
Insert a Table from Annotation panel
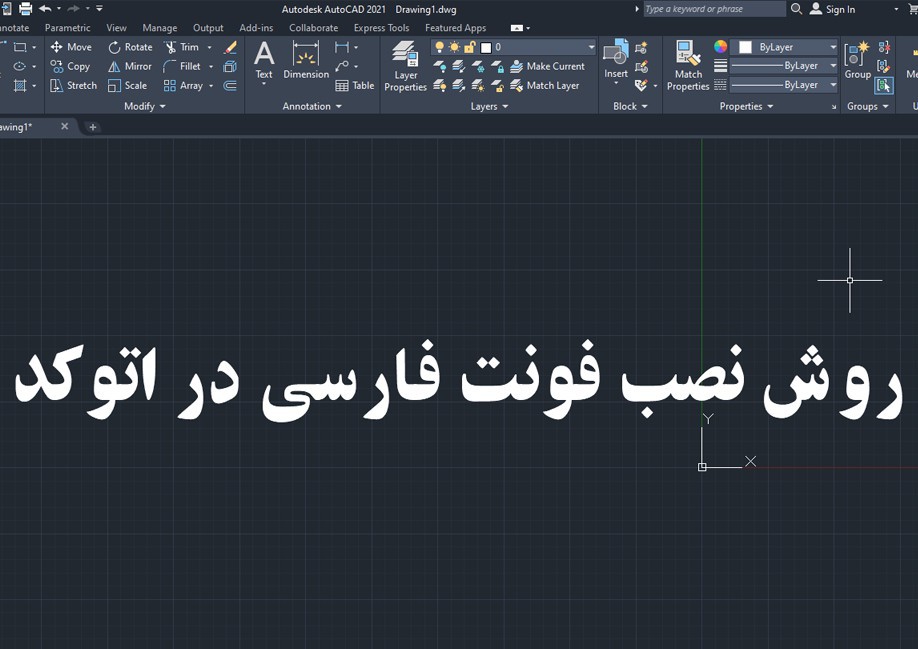tap(354, 85)
